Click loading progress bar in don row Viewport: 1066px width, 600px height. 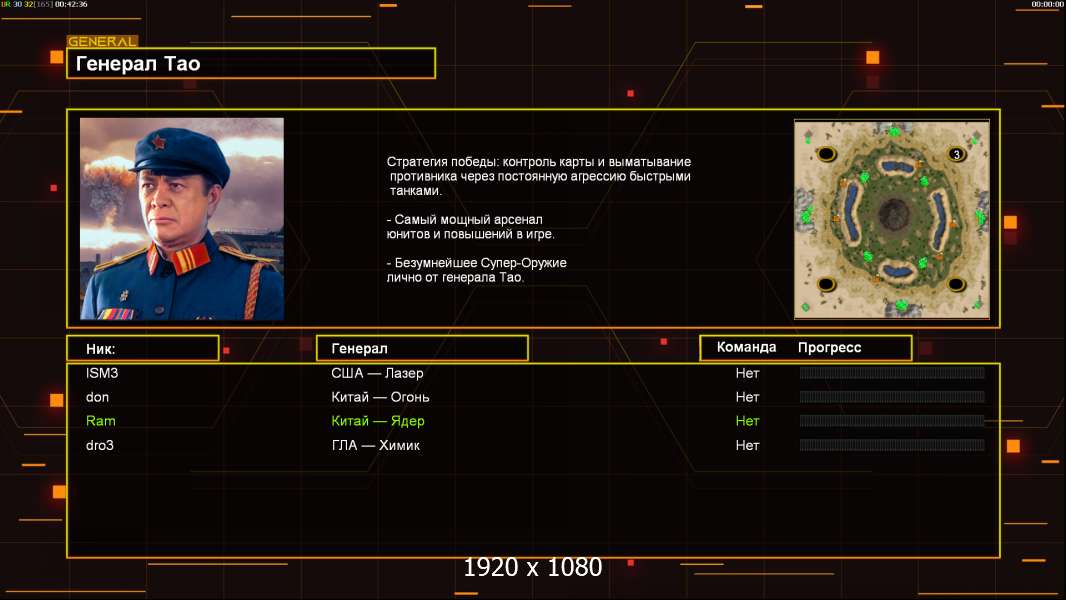pos(892,396)
